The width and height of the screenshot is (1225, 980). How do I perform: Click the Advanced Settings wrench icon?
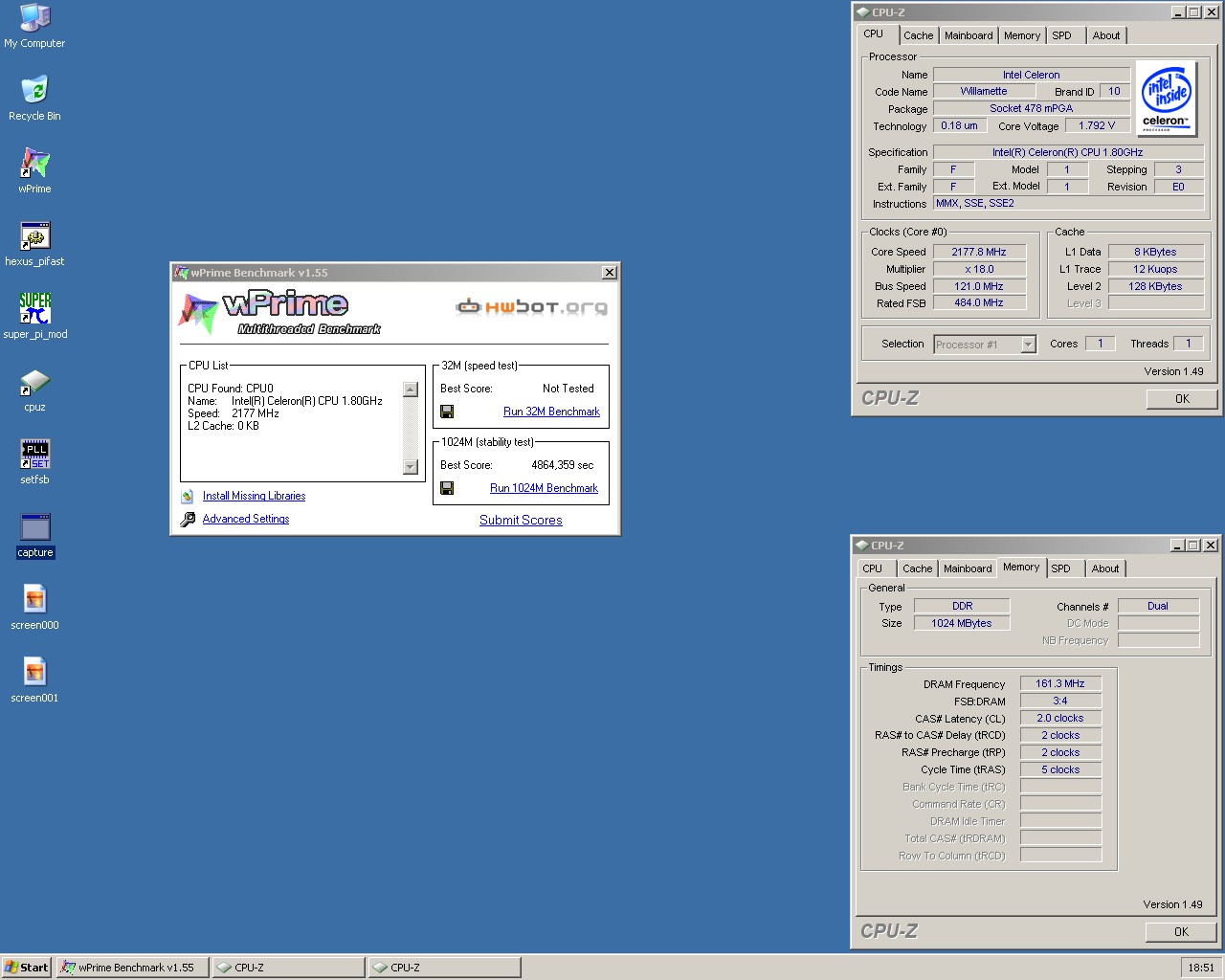point(188,519)
